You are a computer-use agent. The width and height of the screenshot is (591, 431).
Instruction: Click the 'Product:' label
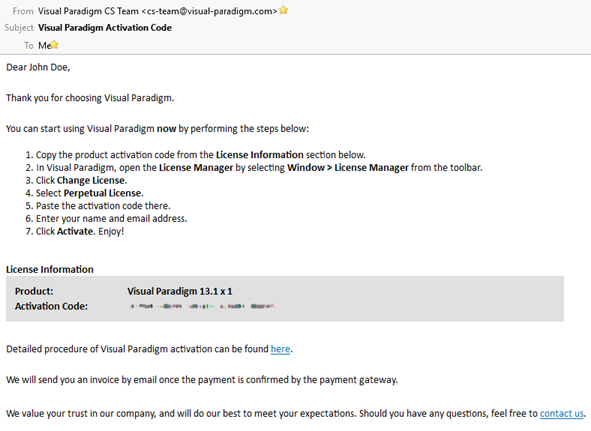click(x=34, y=291)
